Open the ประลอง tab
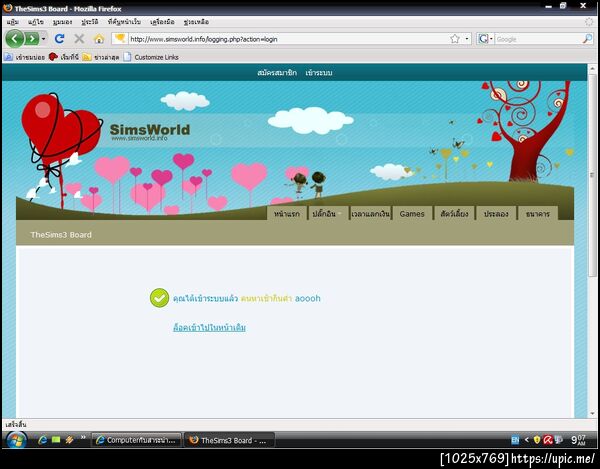Screen dimensions: 600x469 coord(496,213)
